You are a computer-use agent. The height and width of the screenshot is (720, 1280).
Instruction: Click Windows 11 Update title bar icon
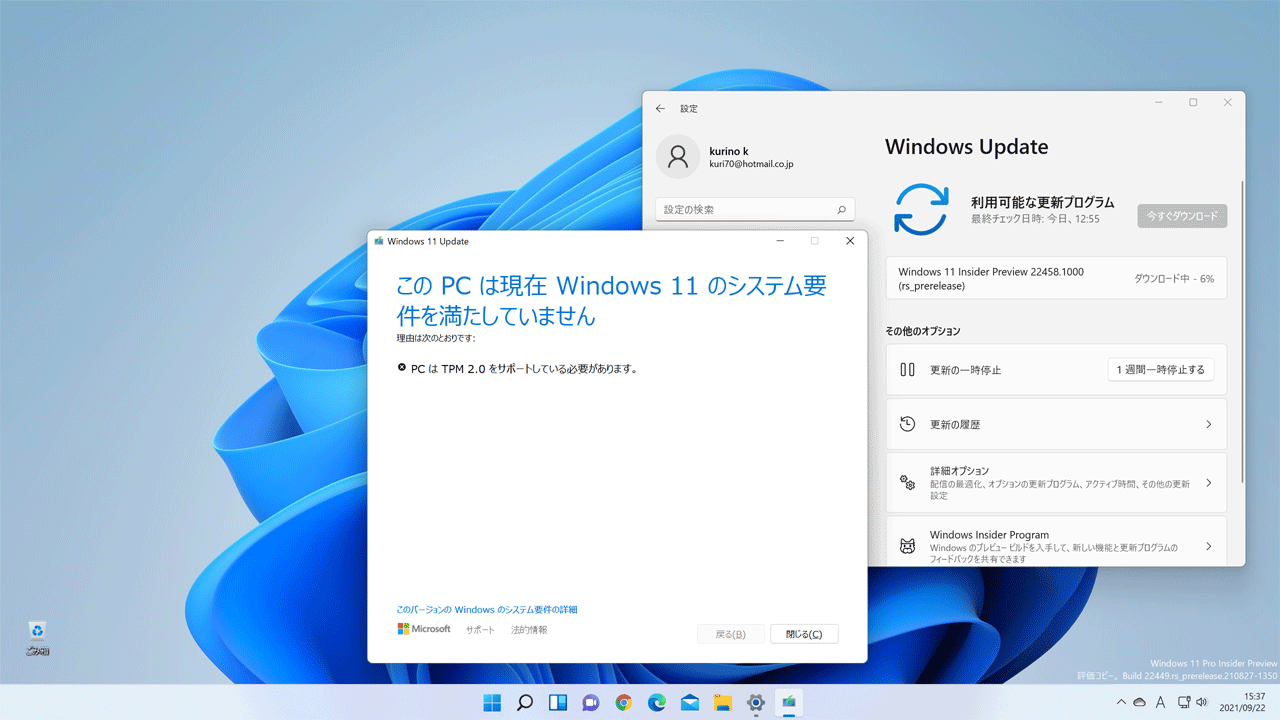[x=378, y=241]
